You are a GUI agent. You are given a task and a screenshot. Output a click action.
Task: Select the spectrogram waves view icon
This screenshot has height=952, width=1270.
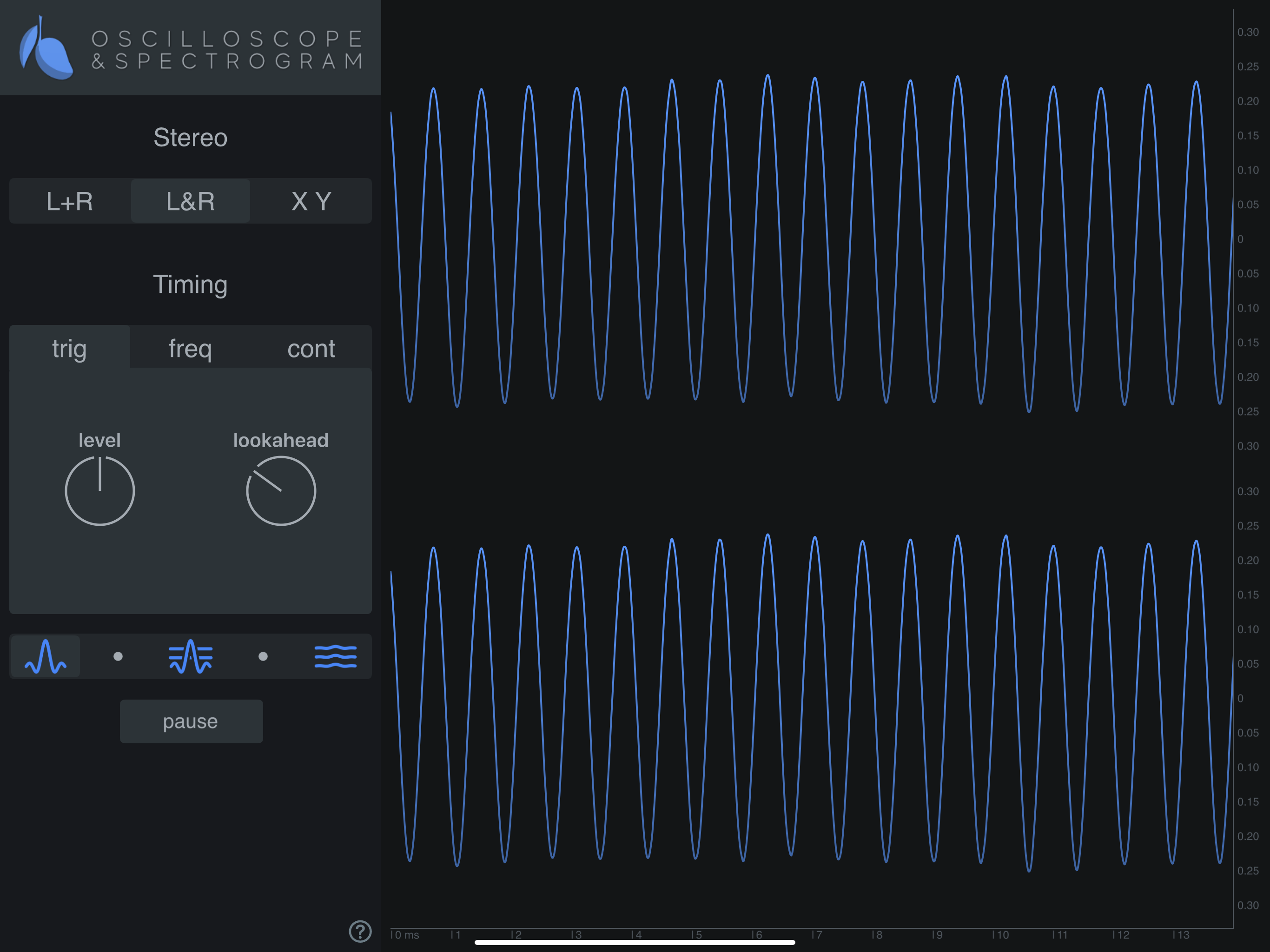coord(336,656)
